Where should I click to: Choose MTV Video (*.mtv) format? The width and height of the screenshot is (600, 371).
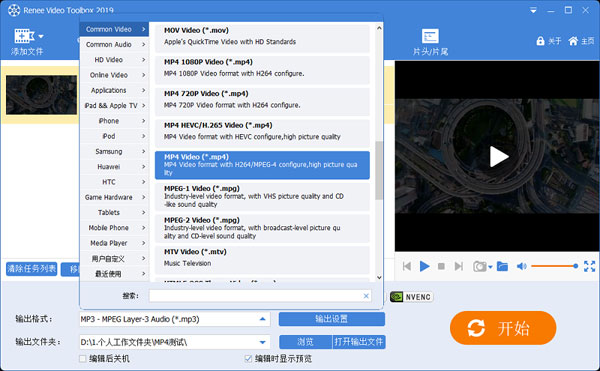pyautogui.click(x=262, y=260)
